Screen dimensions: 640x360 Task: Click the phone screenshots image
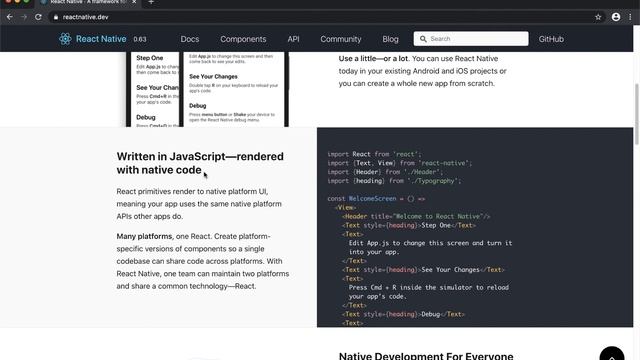pyautogui.click(x=207, y=89)
